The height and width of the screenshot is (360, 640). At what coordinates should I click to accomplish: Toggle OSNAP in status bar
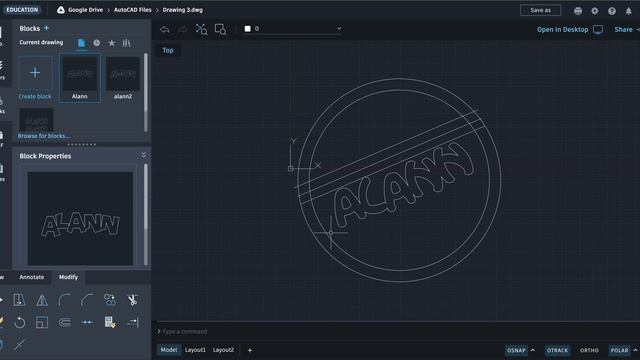[x=516, y=350]
